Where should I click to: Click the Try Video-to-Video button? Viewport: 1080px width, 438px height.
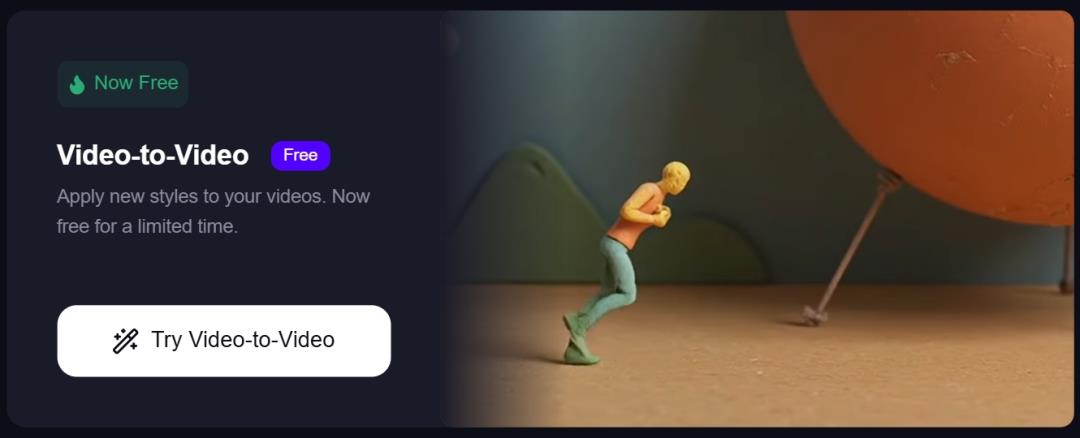224,340
